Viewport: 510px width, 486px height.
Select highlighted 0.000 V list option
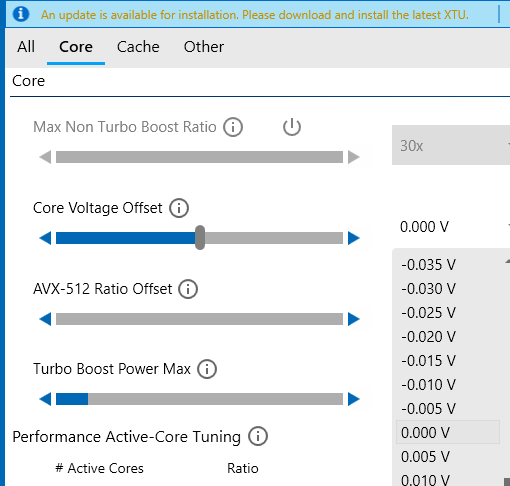[448, 432]
